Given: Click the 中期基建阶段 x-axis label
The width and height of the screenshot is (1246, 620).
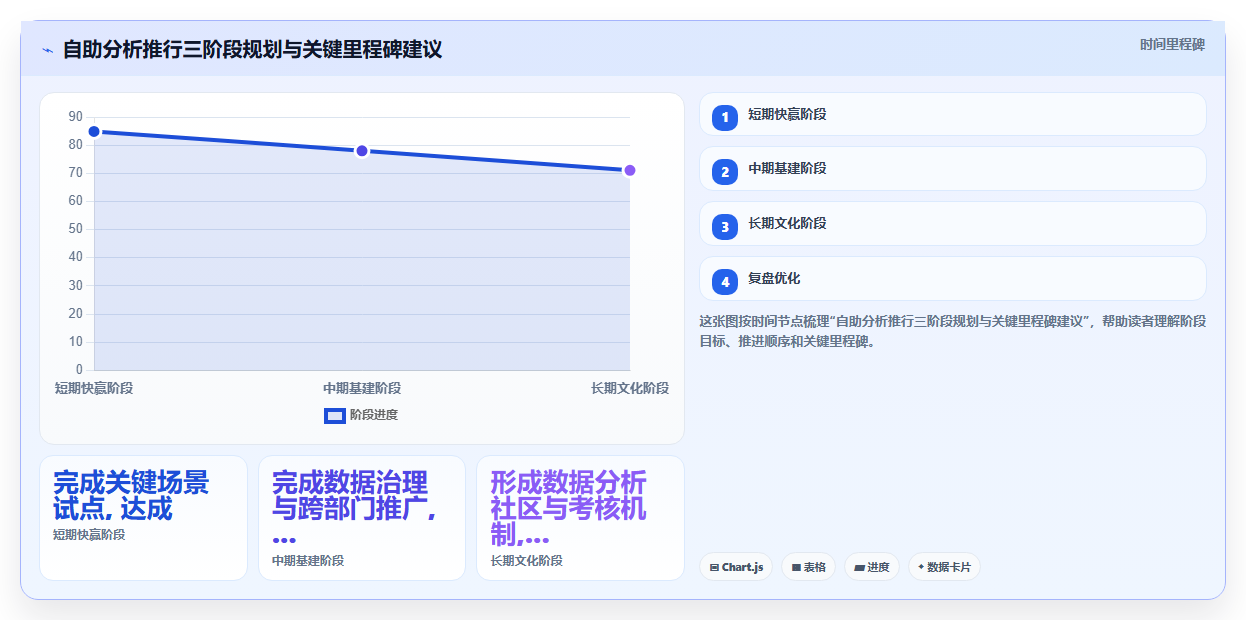Looking at the screenshot, I should [362, 388].
